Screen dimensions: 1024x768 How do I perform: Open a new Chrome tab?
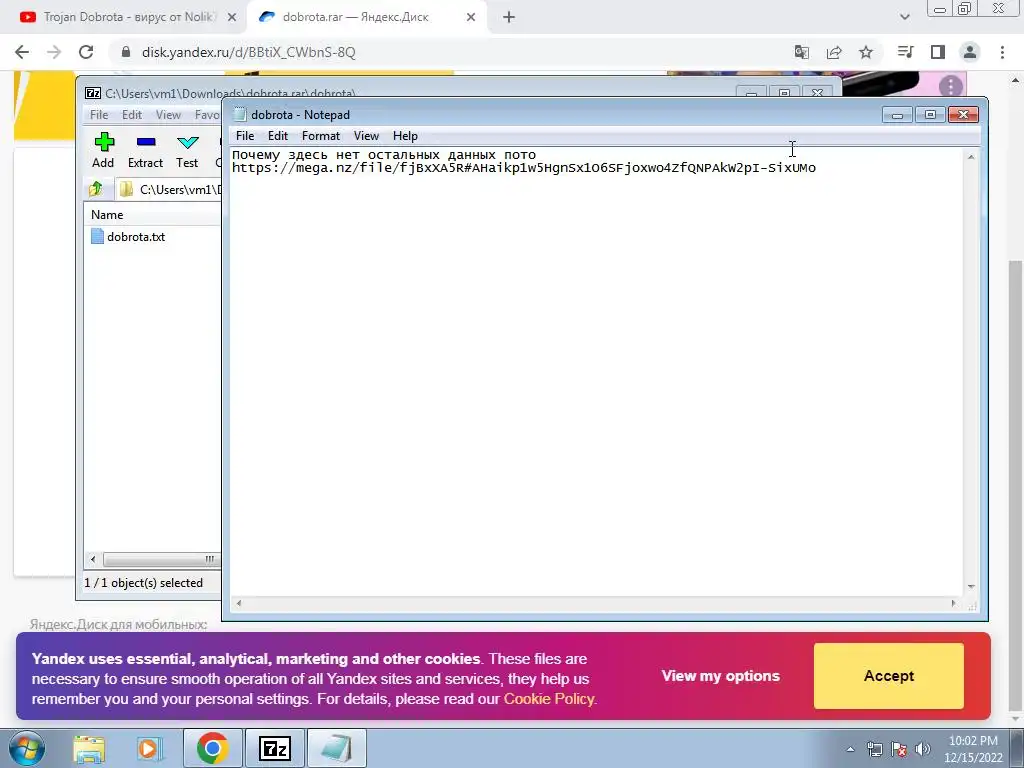coord(509,18)
